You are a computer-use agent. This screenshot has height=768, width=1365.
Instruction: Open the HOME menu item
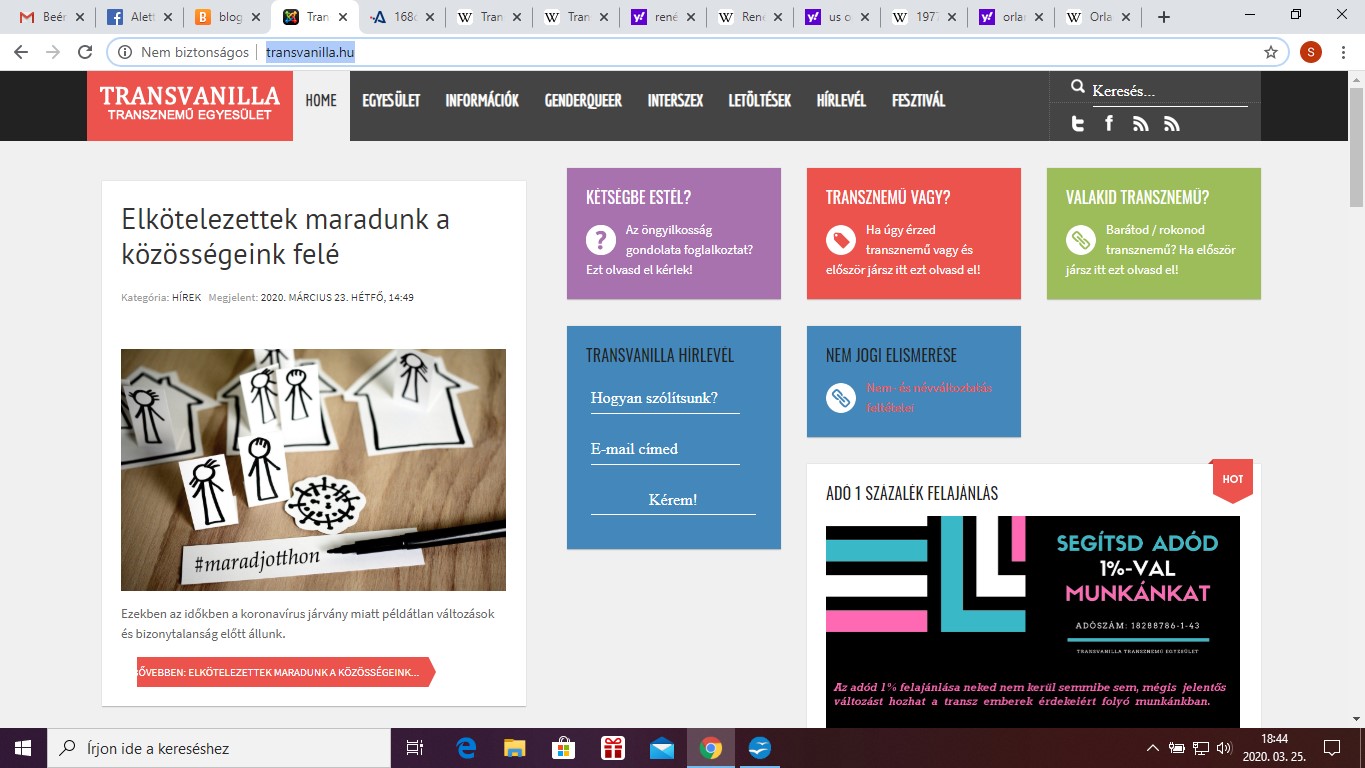(321, 100)
